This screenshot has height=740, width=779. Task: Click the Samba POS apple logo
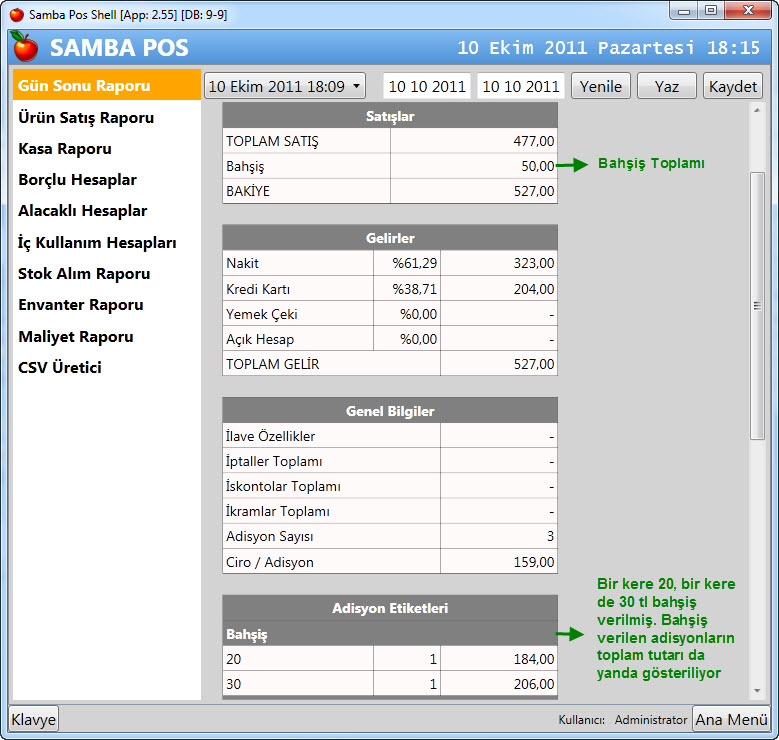25,47
